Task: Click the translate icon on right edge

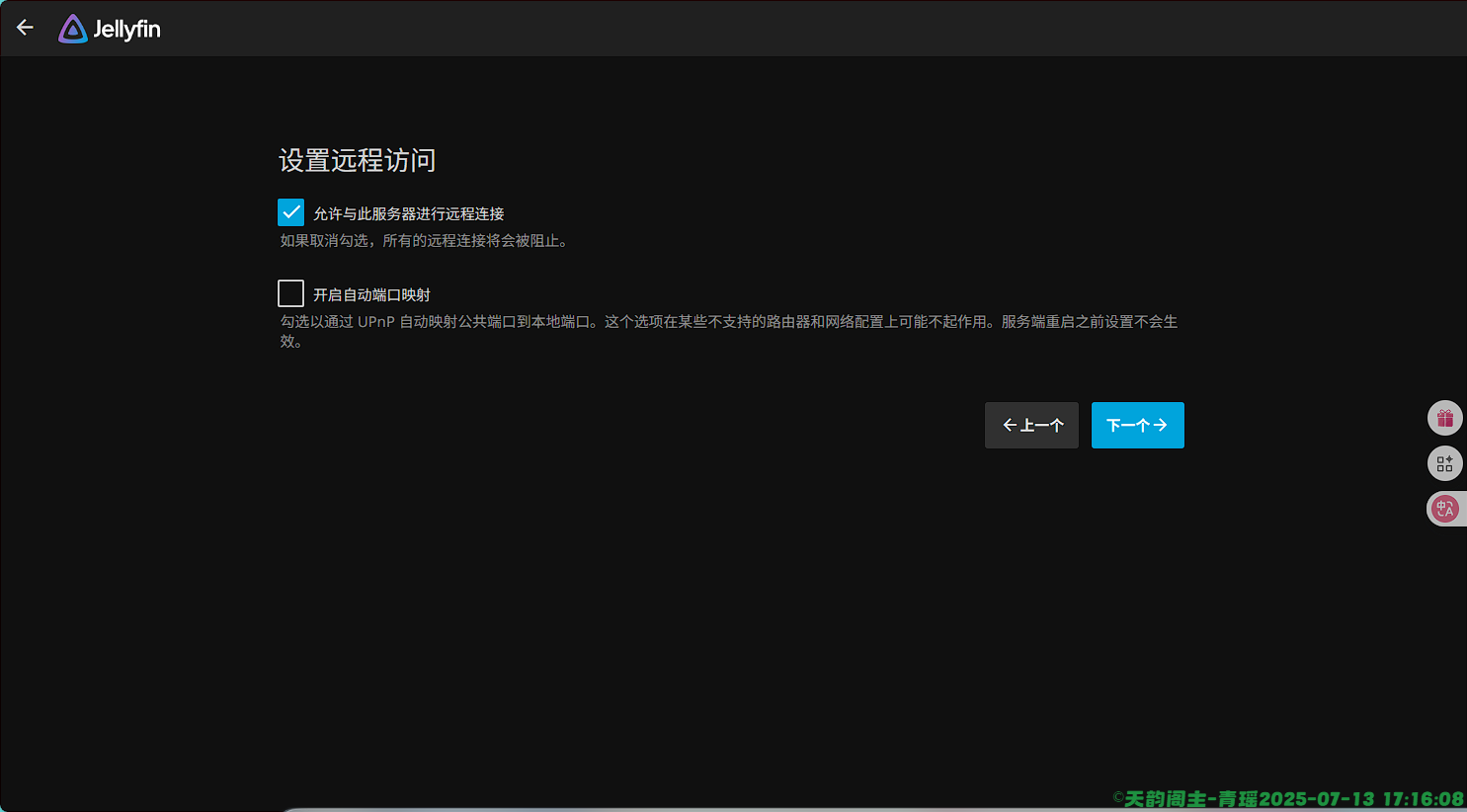Action: tap(1445, 509)
